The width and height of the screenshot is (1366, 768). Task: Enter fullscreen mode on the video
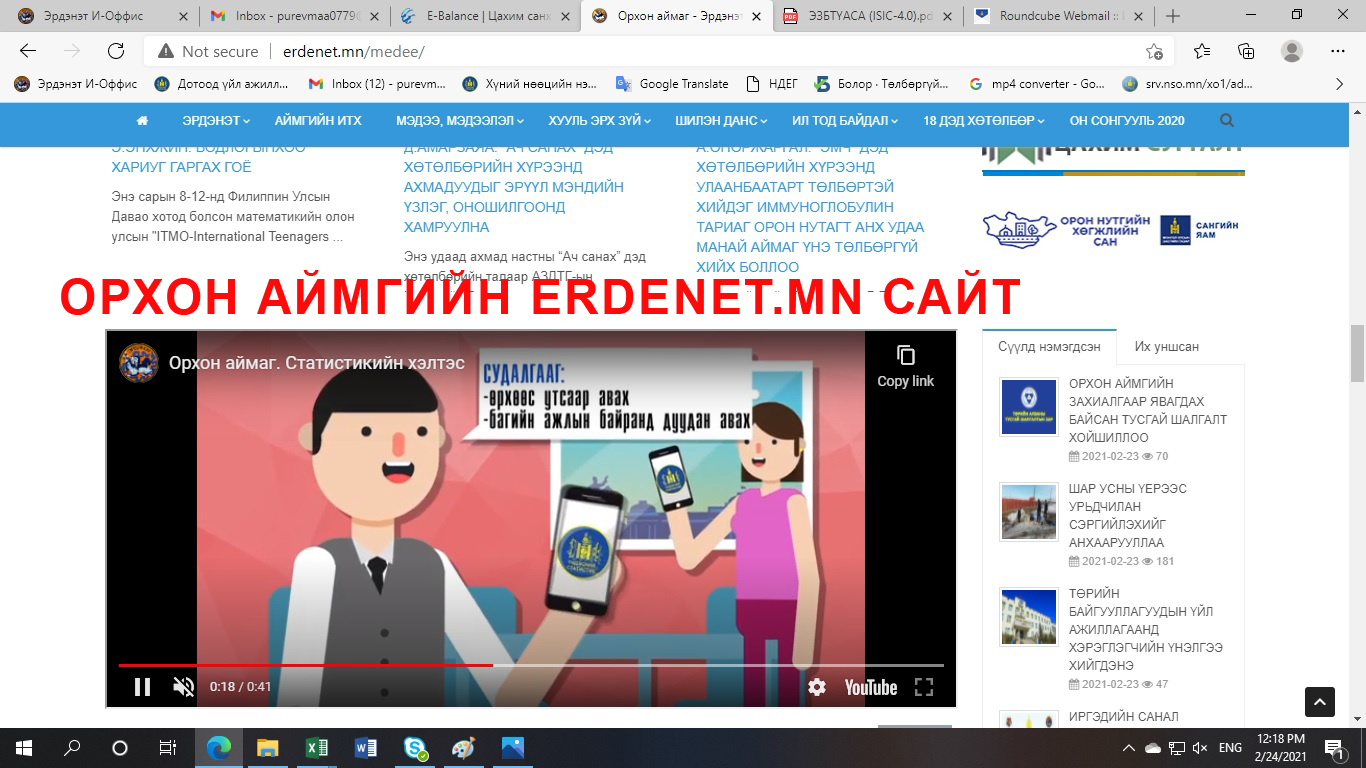point(924,687)
